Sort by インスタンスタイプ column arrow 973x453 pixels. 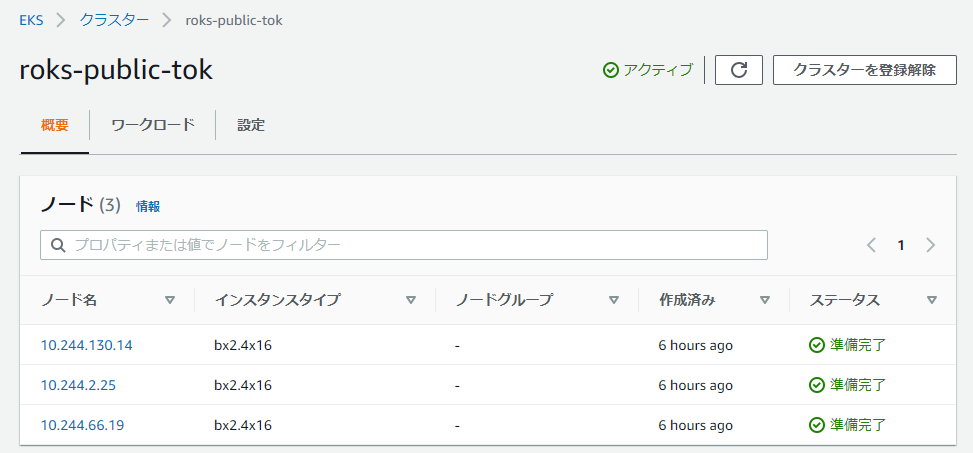[410, 300]
